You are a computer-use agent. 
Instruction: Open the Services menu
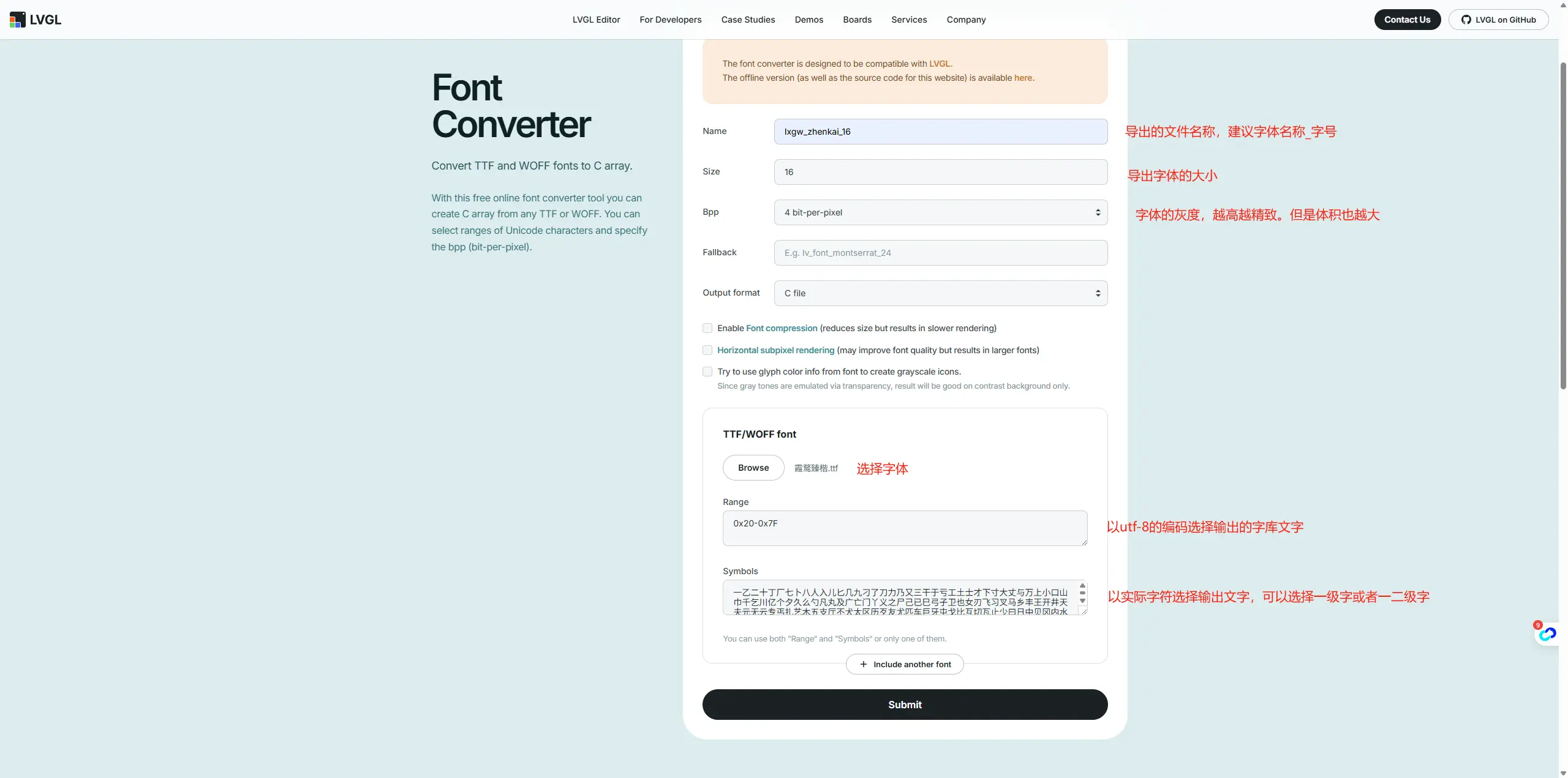[x=909, y=20]
